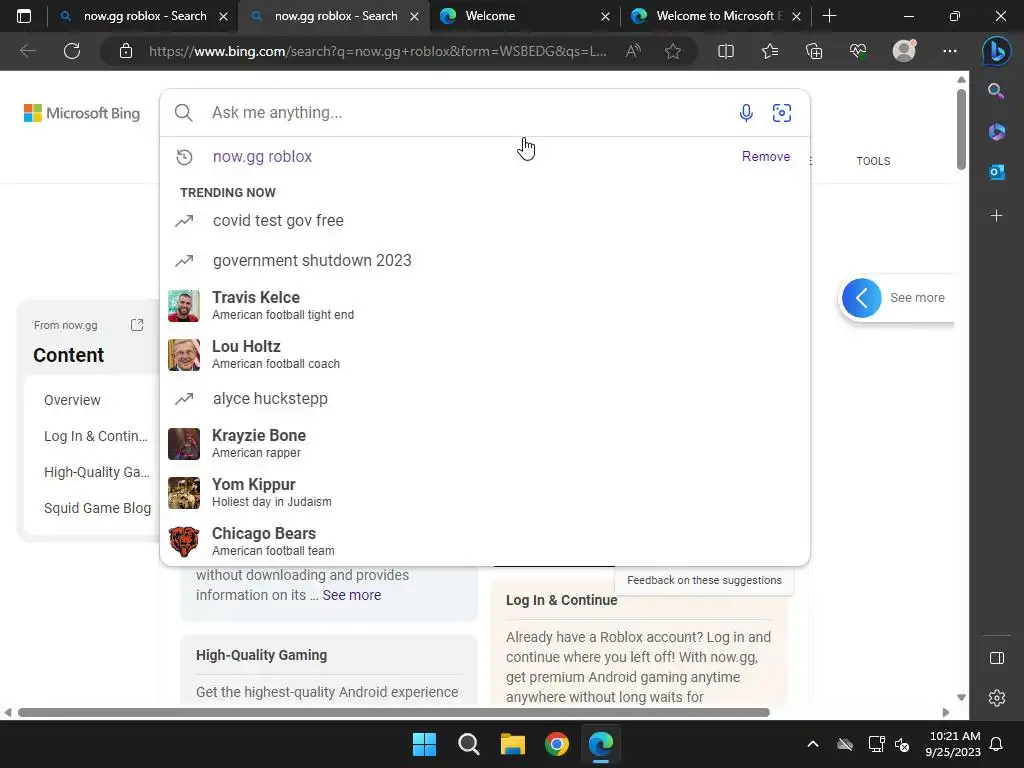This screenshot has height=768, width=1024.
Task: Choose Krayzie Bone suggestion
Action: 485,443
